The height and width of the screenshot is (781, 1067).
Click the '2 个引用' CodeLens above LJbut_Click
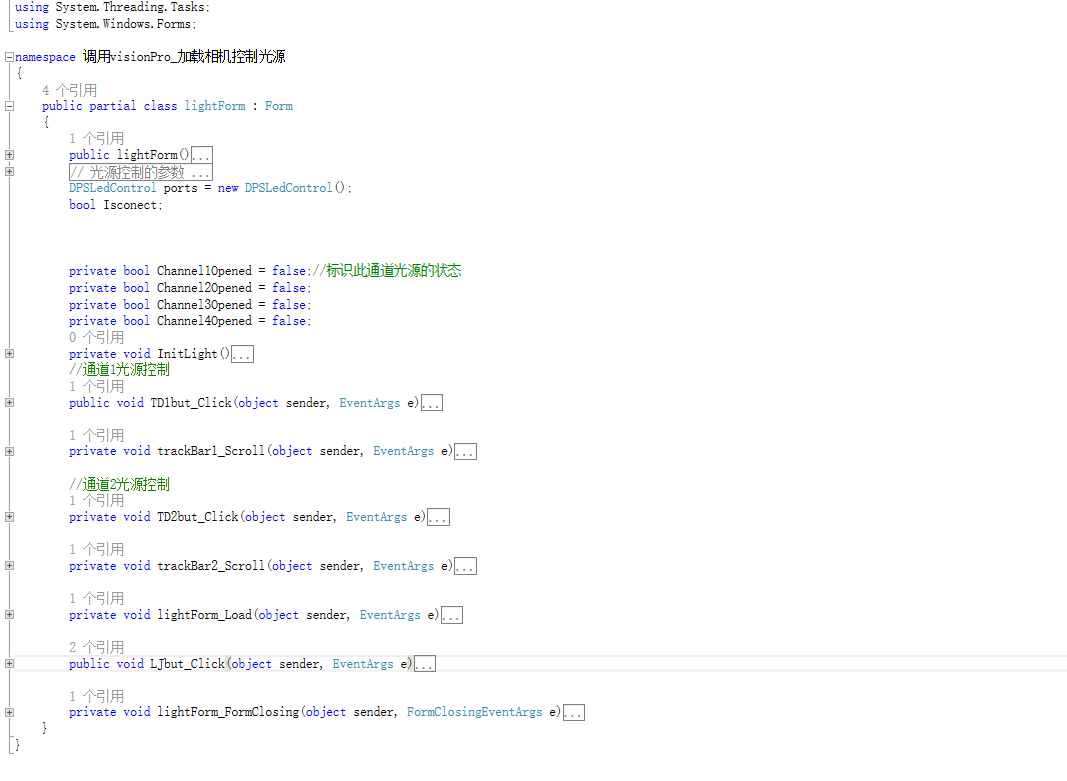[97, 648]
